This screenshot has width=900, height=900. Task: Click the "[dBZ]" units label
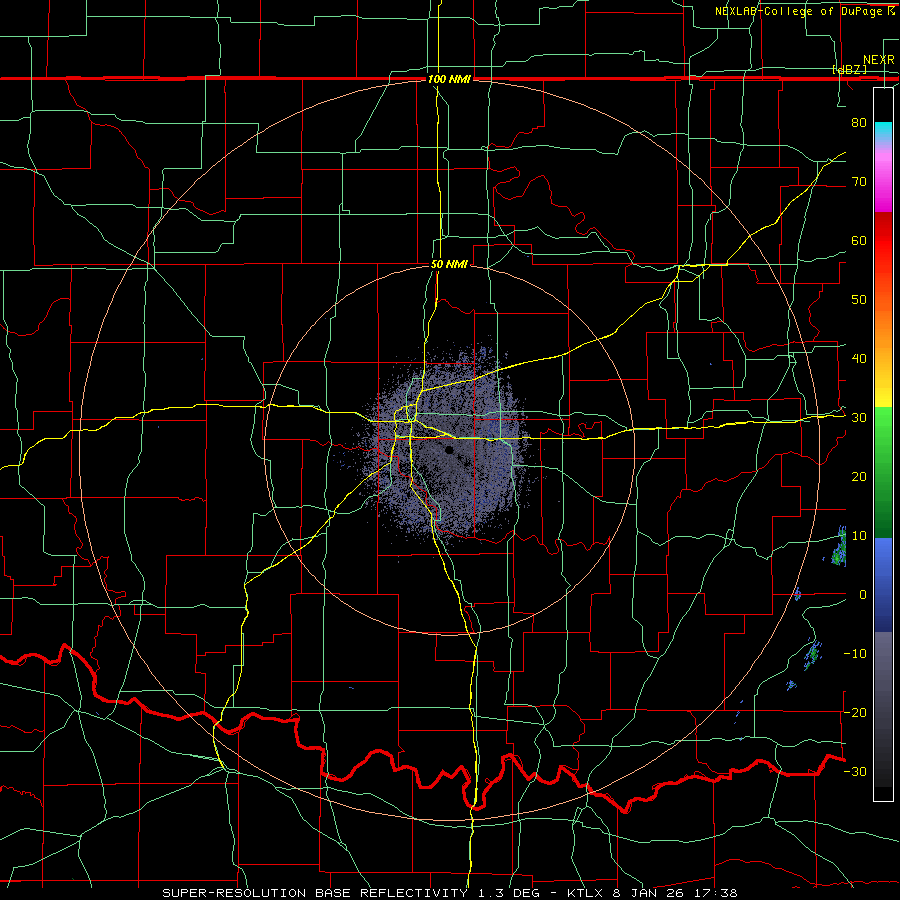pyautogui.click(x=849, y=69)
